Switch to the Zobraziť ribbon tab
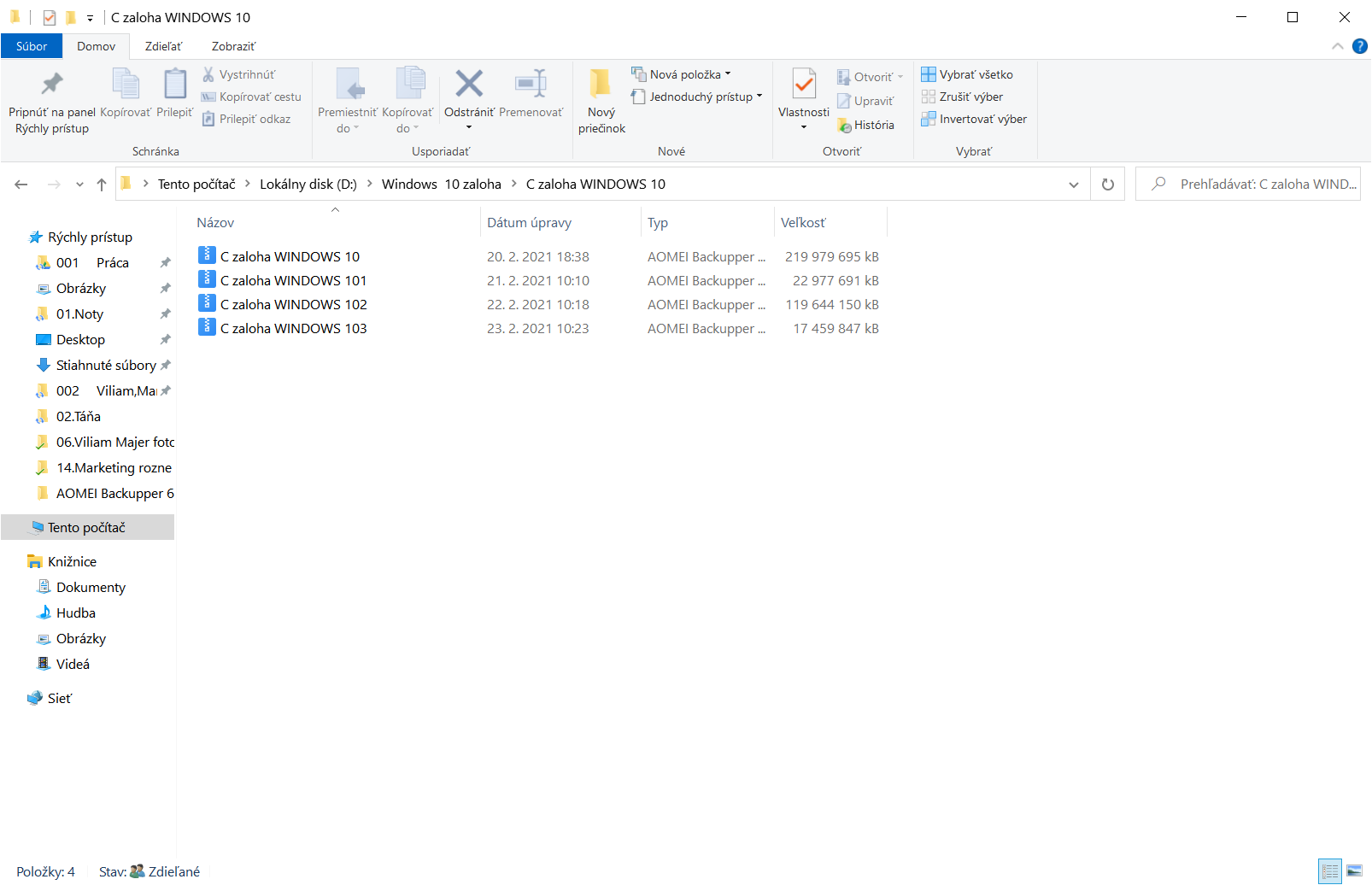 tap(233, 46)
